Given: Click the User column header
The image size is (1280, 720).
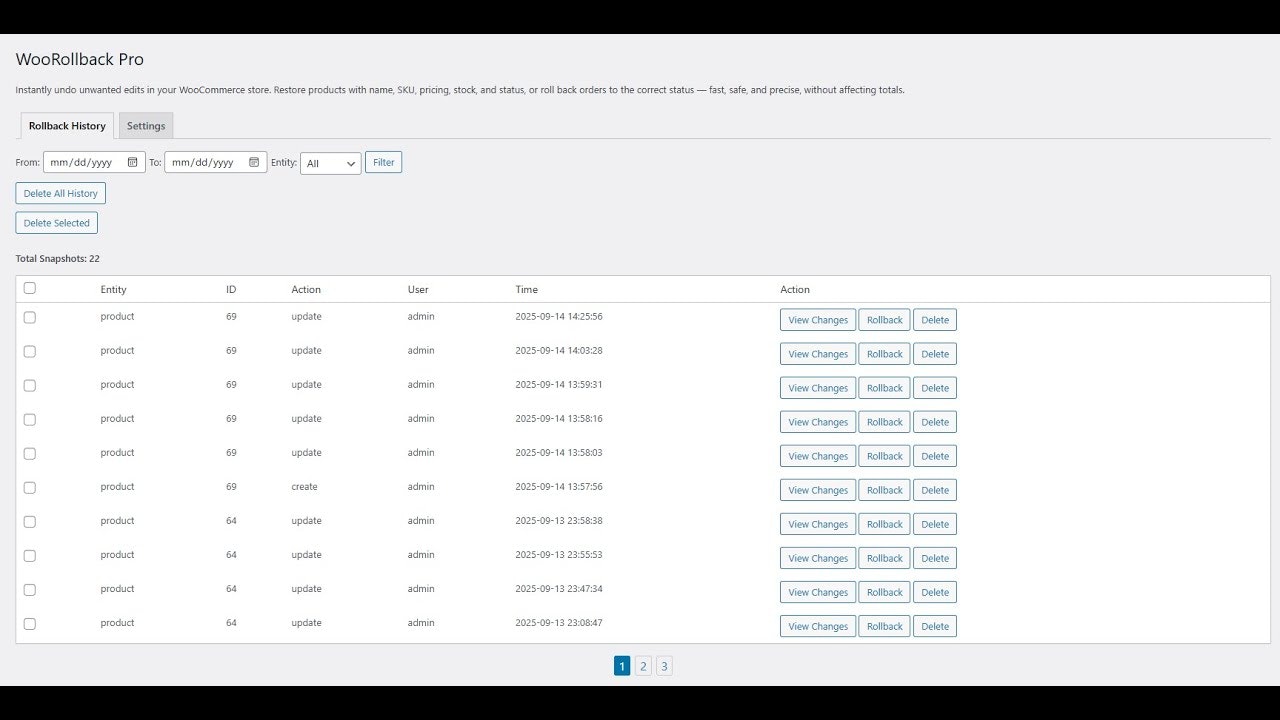Looking at the screenshot, I should tap(418, 290).
